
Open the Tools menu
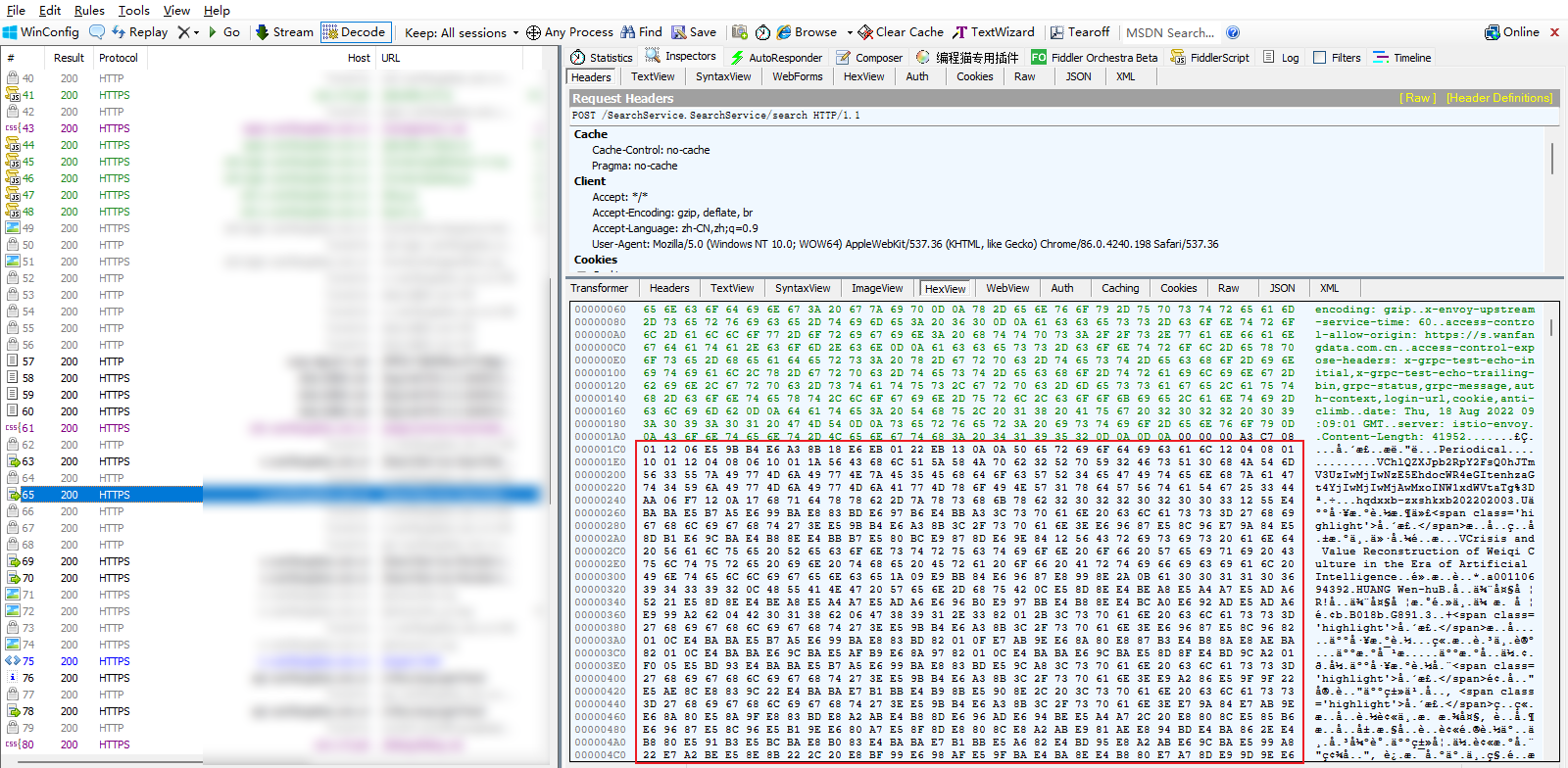click(134, 10)
